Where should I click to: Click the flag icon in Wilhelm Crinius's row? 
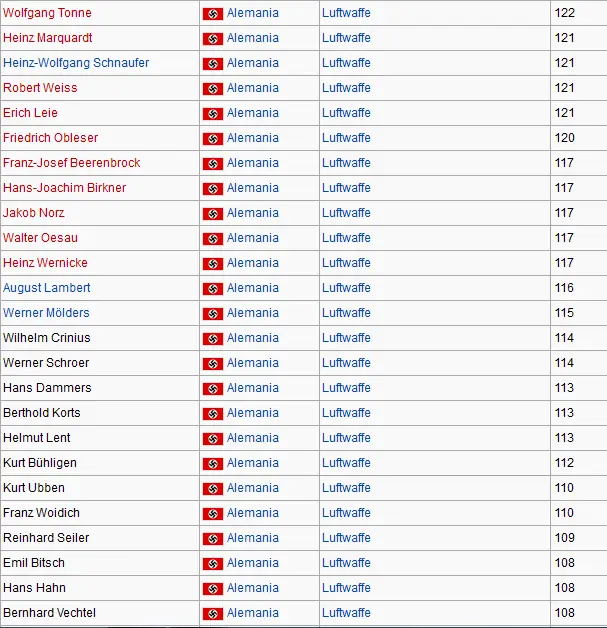(x=213, y=339)
